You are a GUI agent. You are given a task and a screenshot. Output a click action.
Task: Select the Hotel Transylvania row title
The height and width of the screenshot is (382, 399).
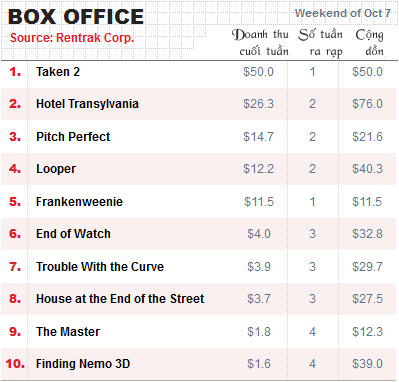point(87,104)
